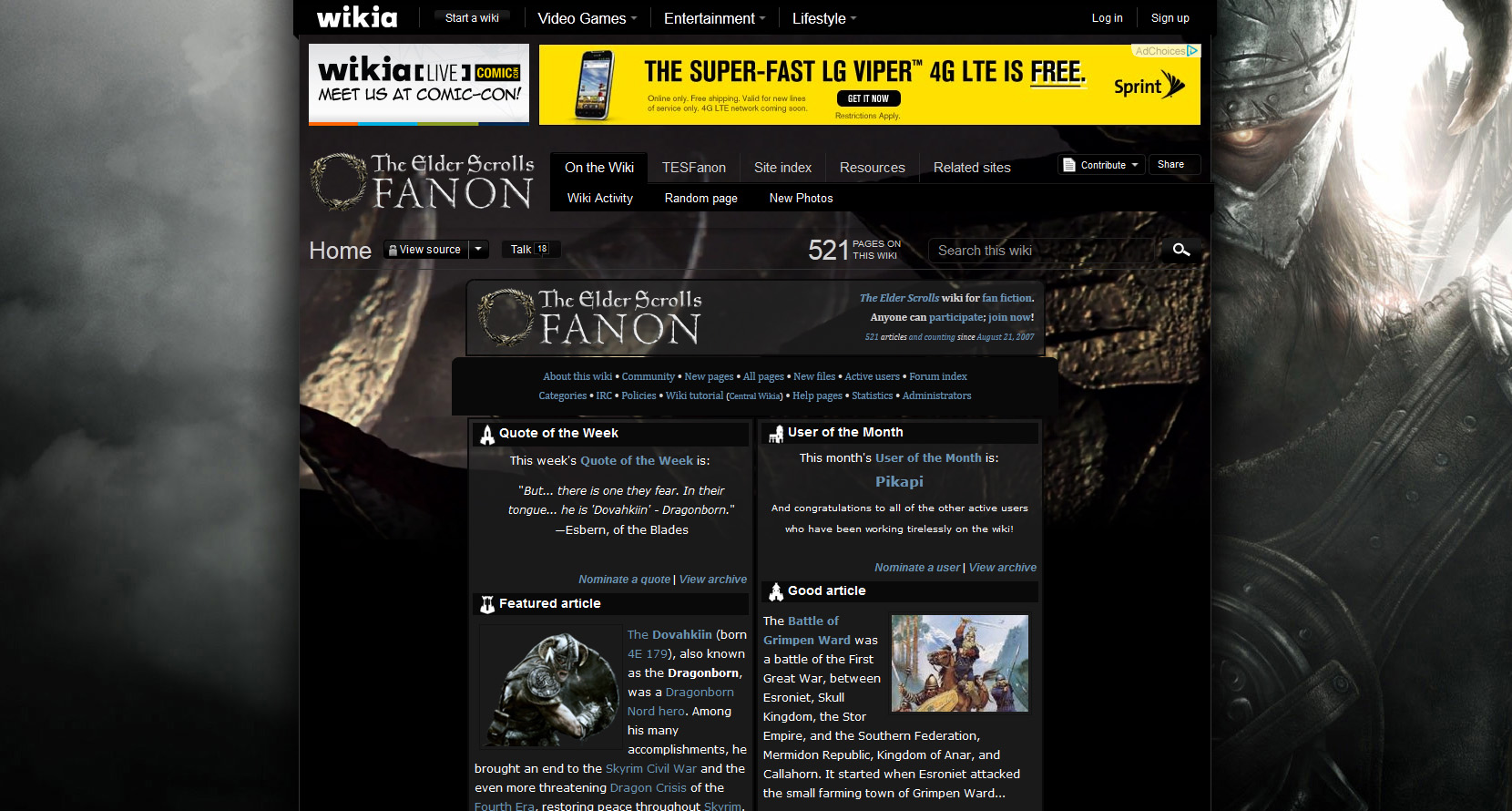Viewport: 1512px width, 811px height.
Task: Open the TESFanon navigation tab
Action: coord(694,168)
